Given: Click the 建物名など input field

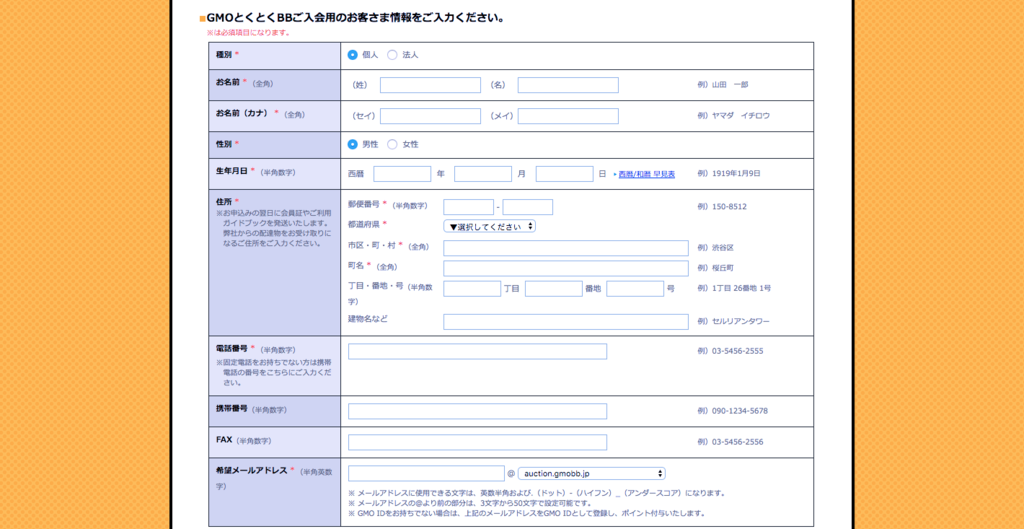Looking at the screenshot, I should coord(566,322).
